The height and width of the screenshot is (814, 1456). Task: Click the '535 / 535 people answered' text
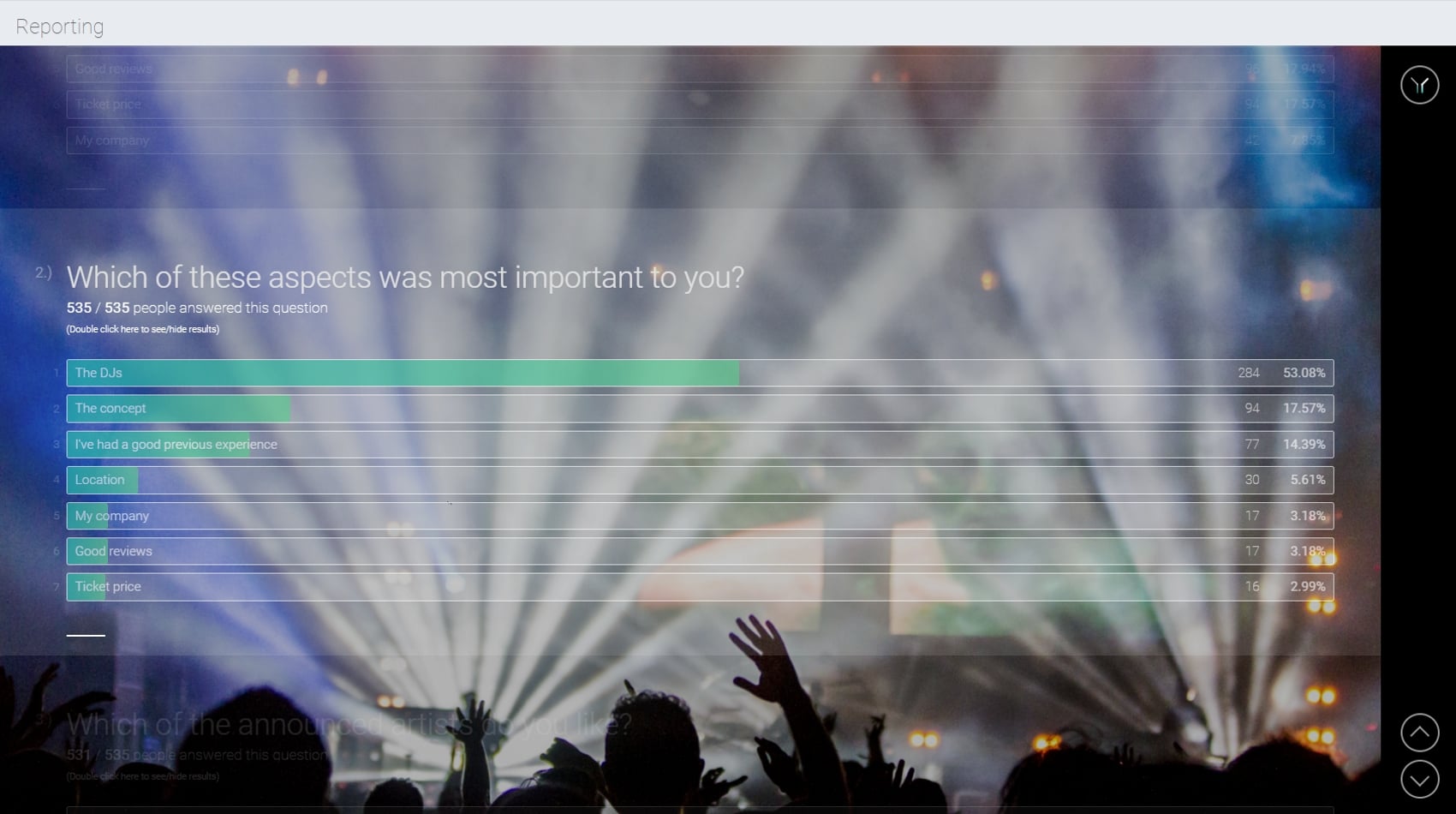click(197, 308)
